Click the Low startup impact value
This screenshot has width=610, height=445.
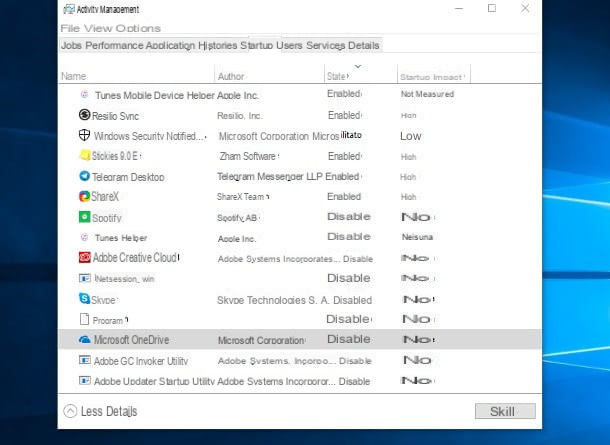(x=411, y=136)
